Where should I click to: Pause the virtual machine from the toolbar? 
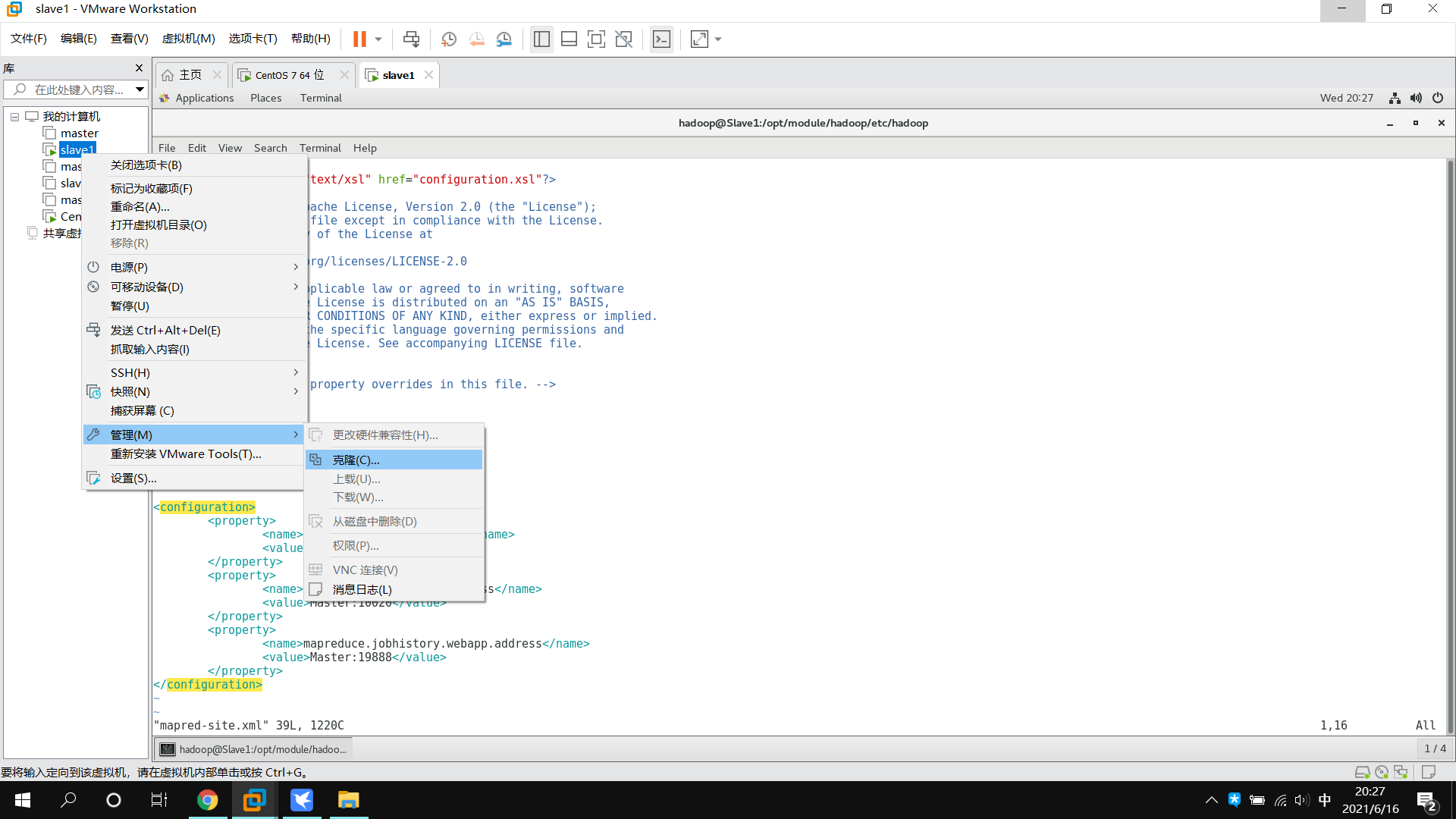click(359, 39)
